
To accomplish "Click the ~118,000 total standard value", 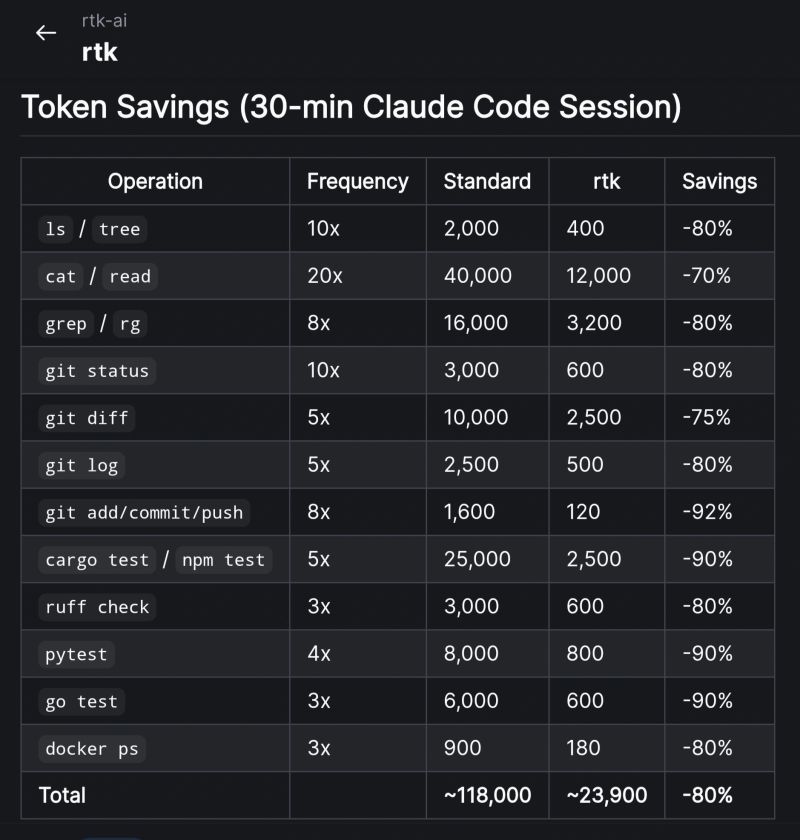I will coord(488,795).
